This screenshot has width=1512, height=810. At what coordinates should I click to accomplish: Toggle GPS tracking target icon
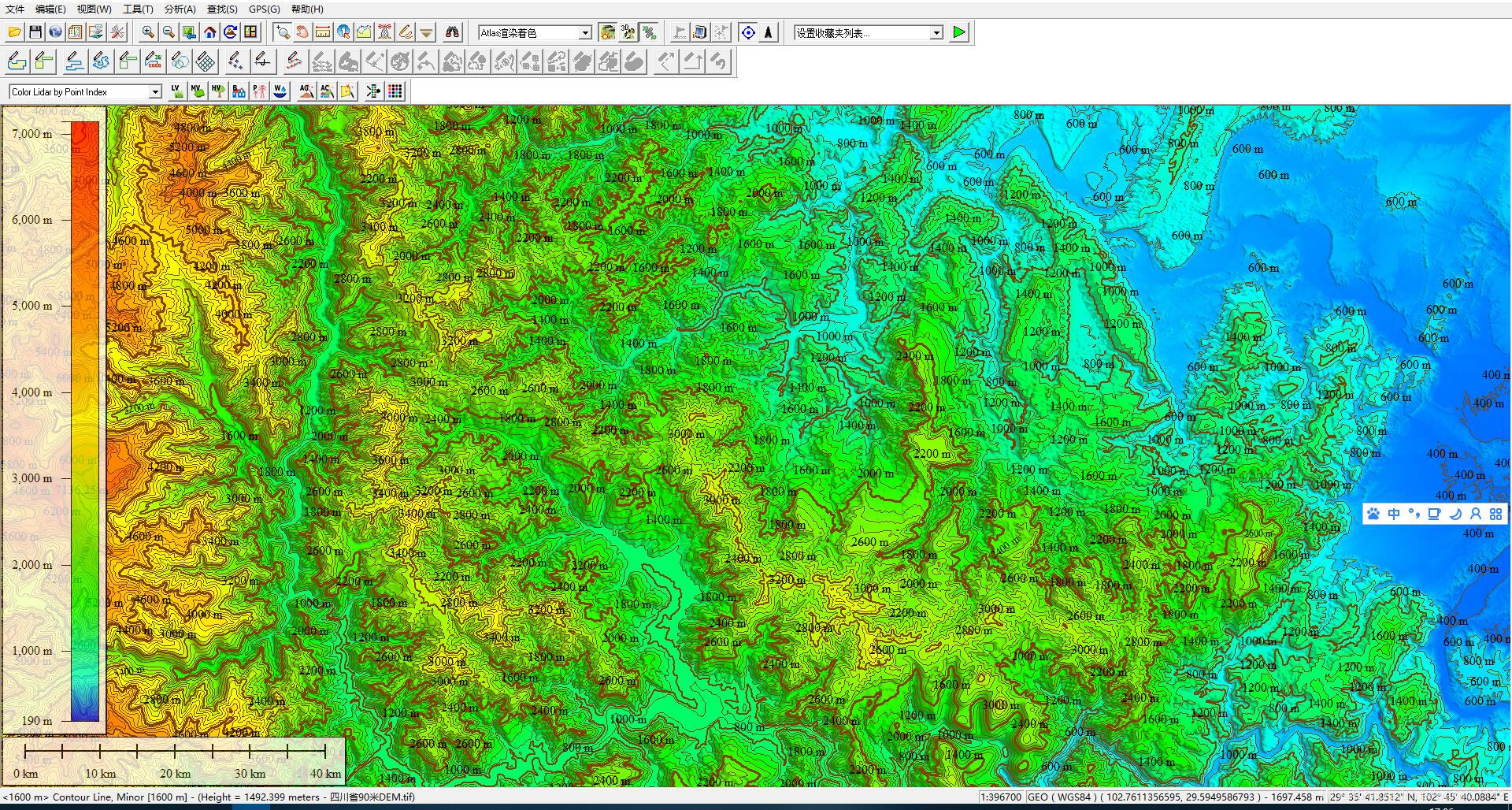coord(748,32)
